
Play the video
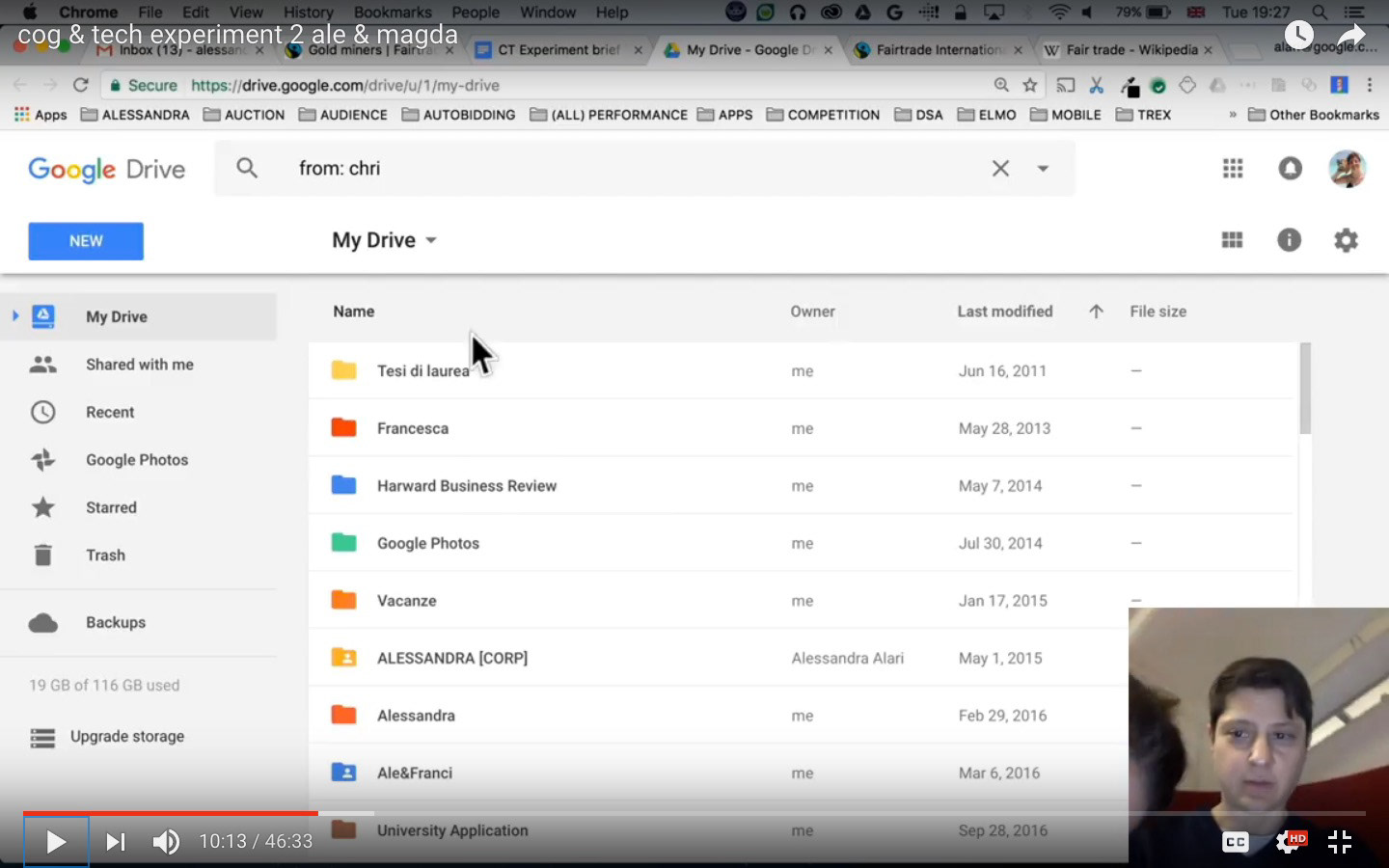pyautogui.click(x=56, y=842)
